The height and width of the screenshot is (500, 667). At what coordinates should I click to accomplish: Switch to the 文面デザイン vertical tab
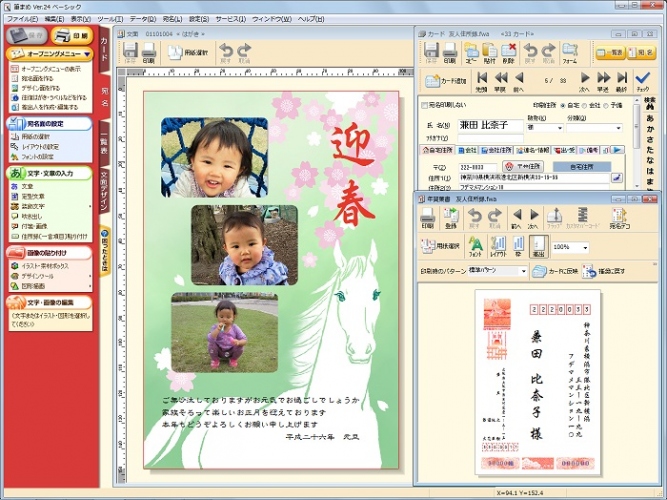pyautogui.click(x=104, y=190)
